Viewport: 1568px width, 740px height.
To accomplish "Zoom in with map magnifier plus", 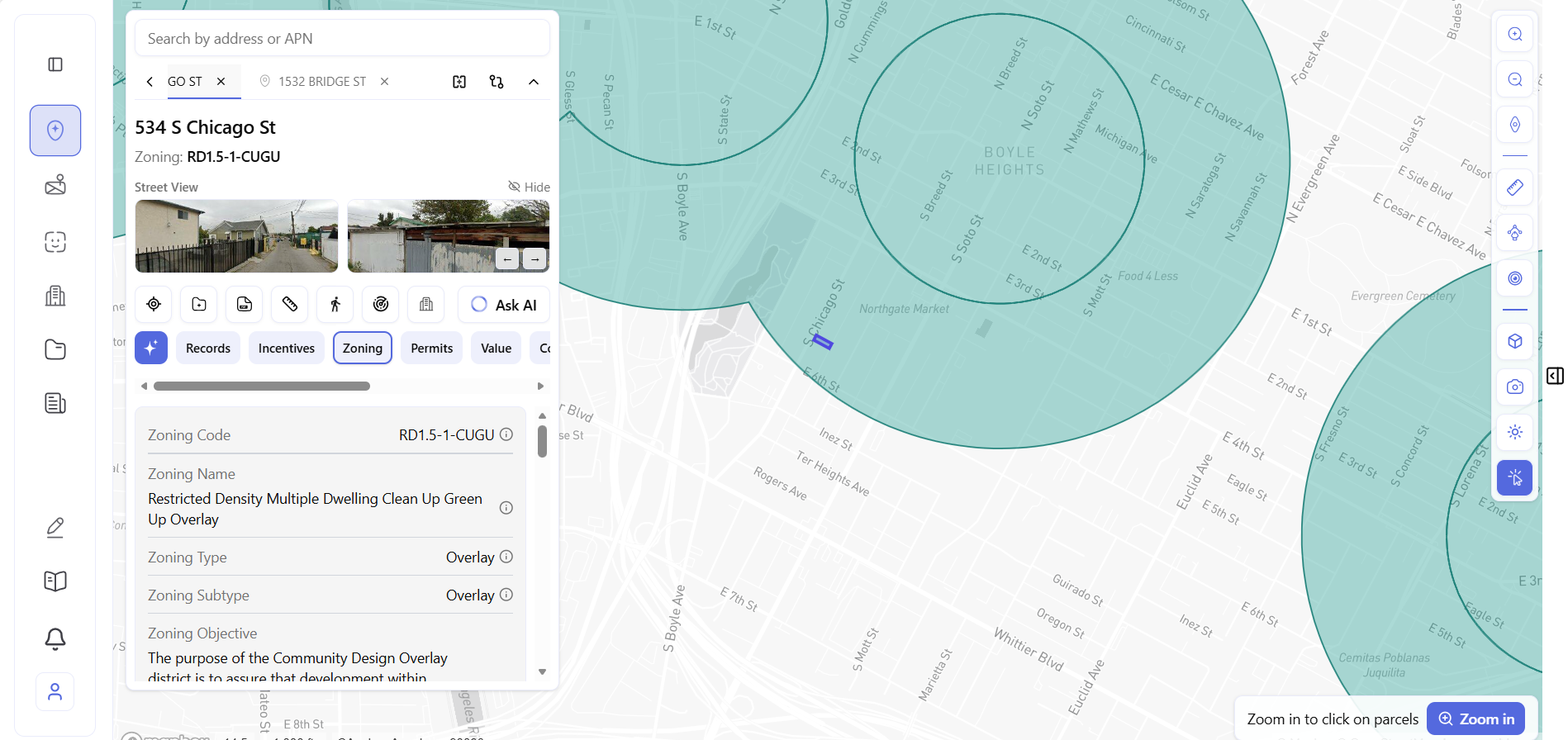I will pos(1515,34).
